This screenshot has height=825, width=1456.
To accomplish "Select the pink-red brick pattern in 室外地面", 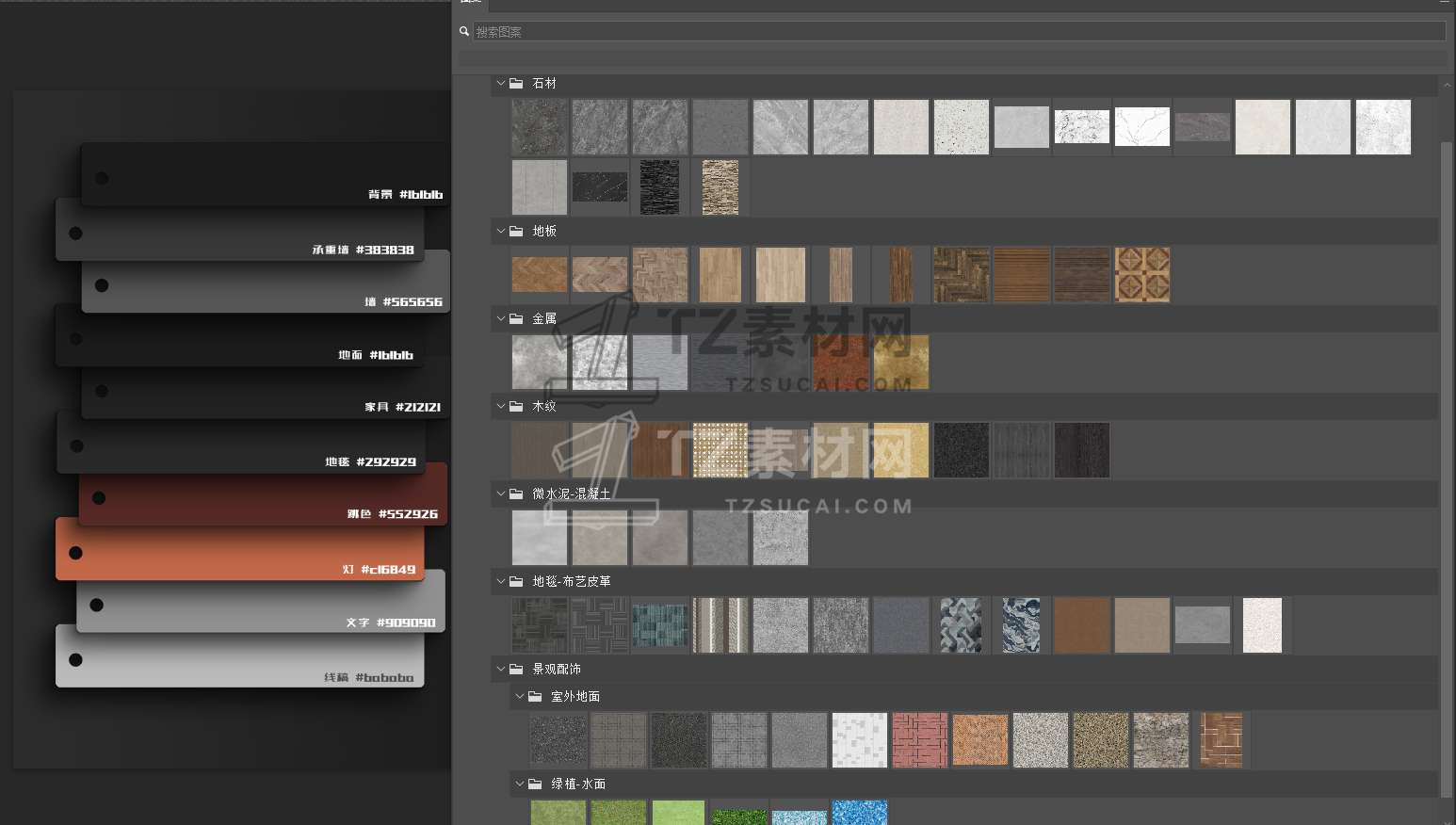I will 920,740.
